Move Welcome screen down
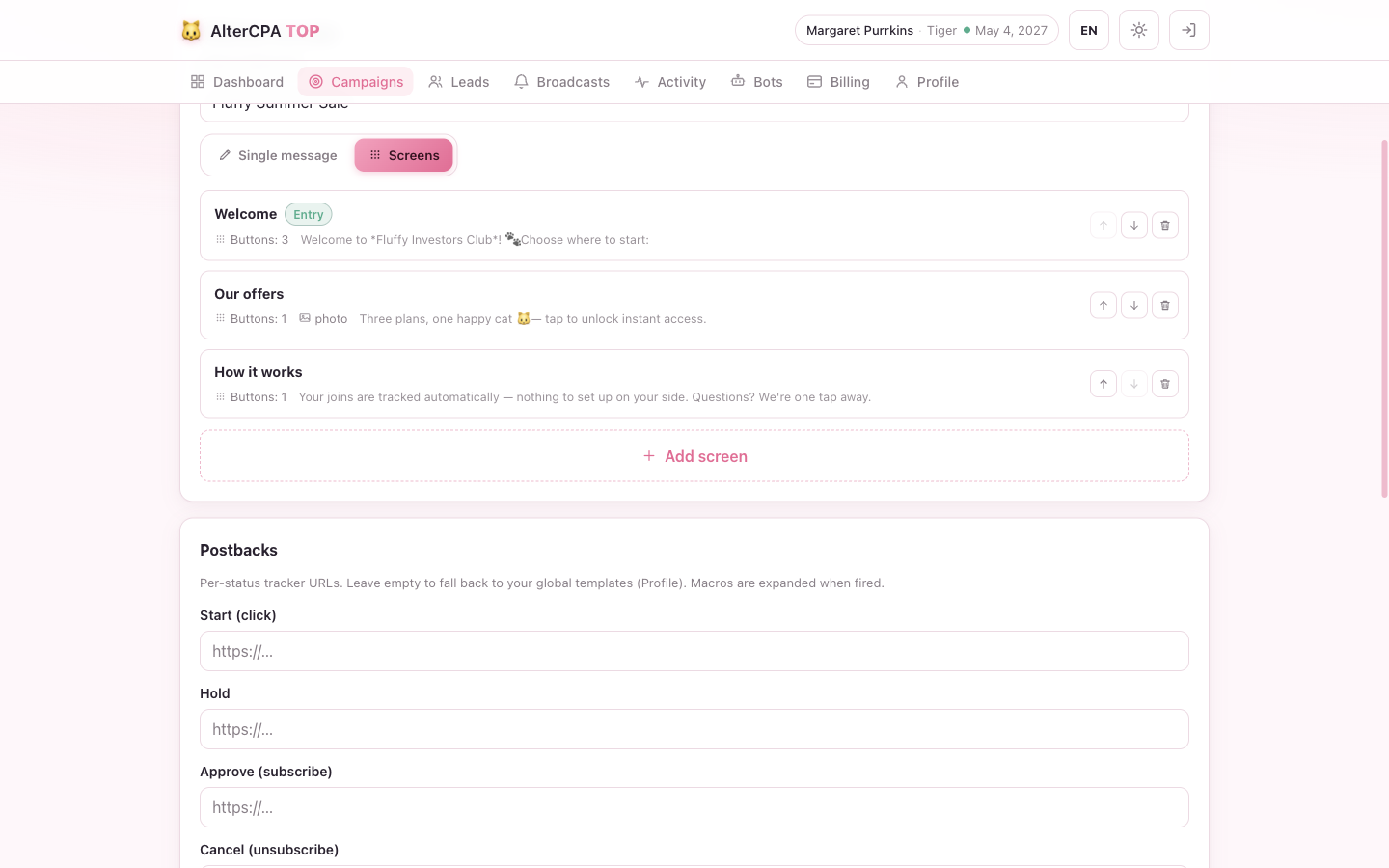Viewport: 1389px width, 868px height. pos(1134,226)
